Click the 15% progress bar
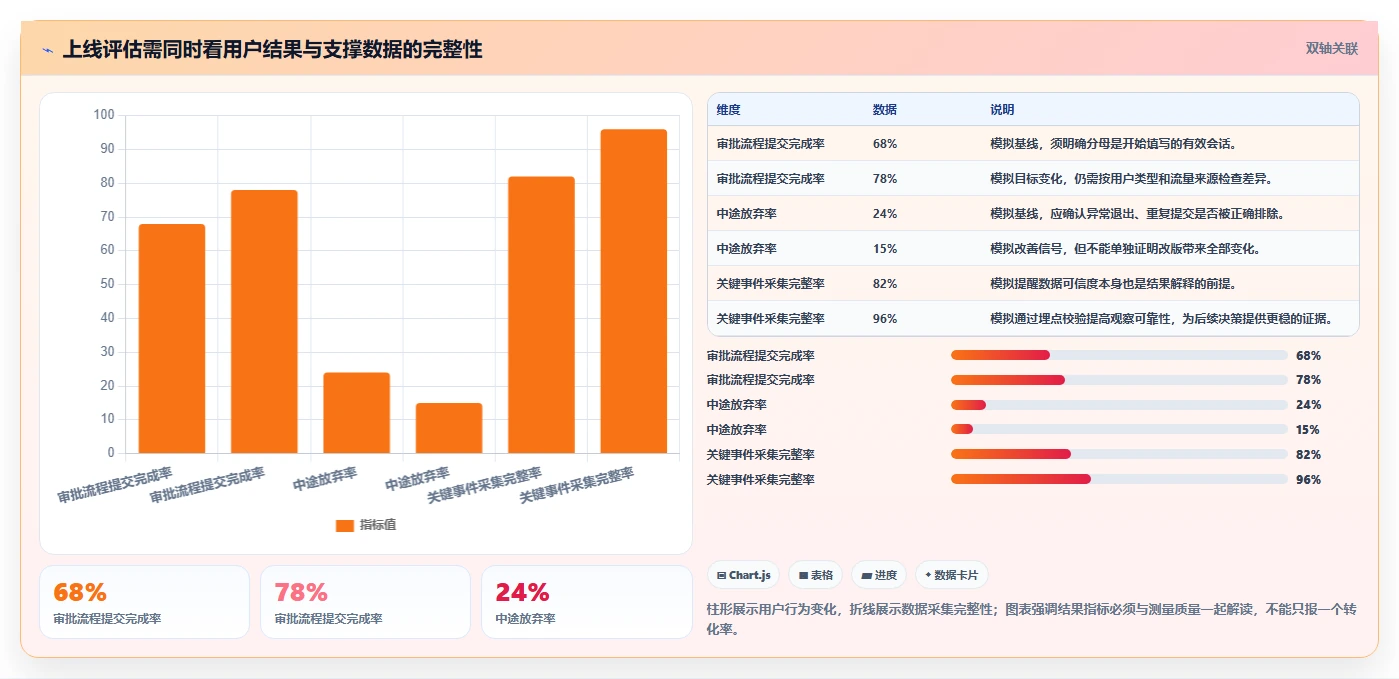 1119,430
